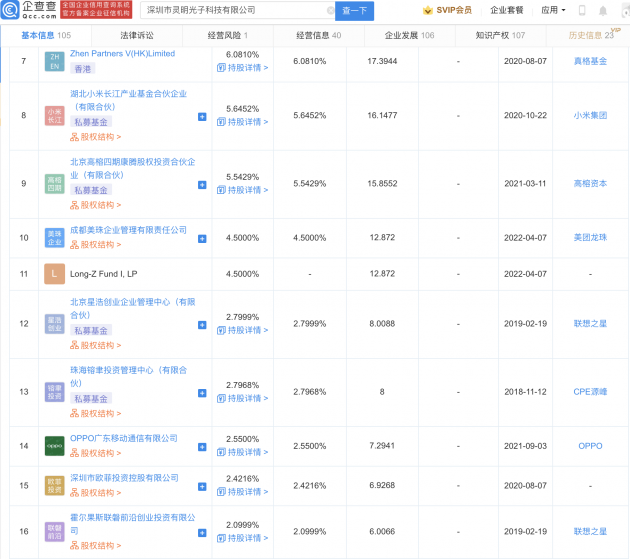Screen dimensions: 630x559
Task: View 持股详情 for the 2.7999% row
Action: [242, 330]
